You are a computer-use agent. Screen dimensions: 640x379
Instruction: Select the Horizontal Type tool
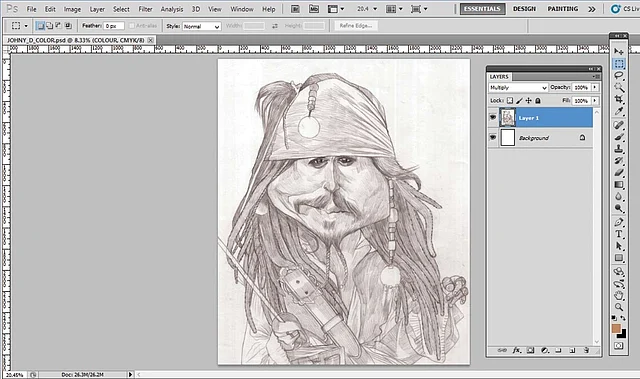[619, 234]
